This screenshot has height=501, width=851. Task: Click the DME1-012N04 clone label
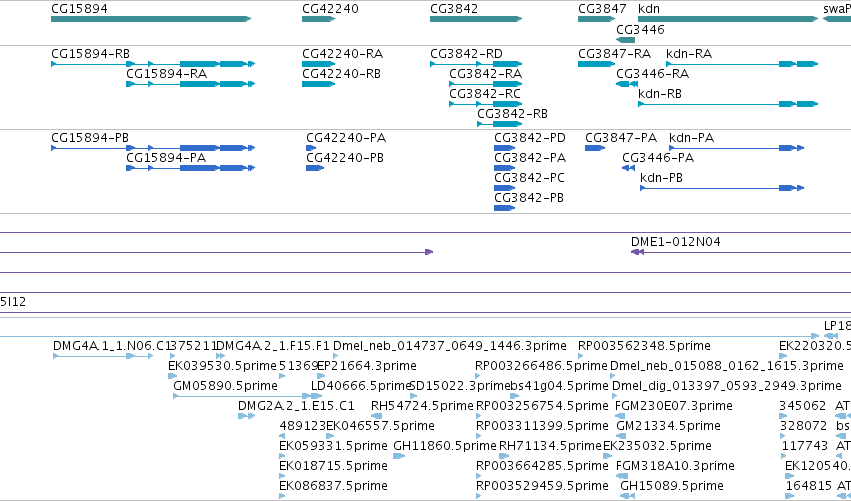[676, 242]
